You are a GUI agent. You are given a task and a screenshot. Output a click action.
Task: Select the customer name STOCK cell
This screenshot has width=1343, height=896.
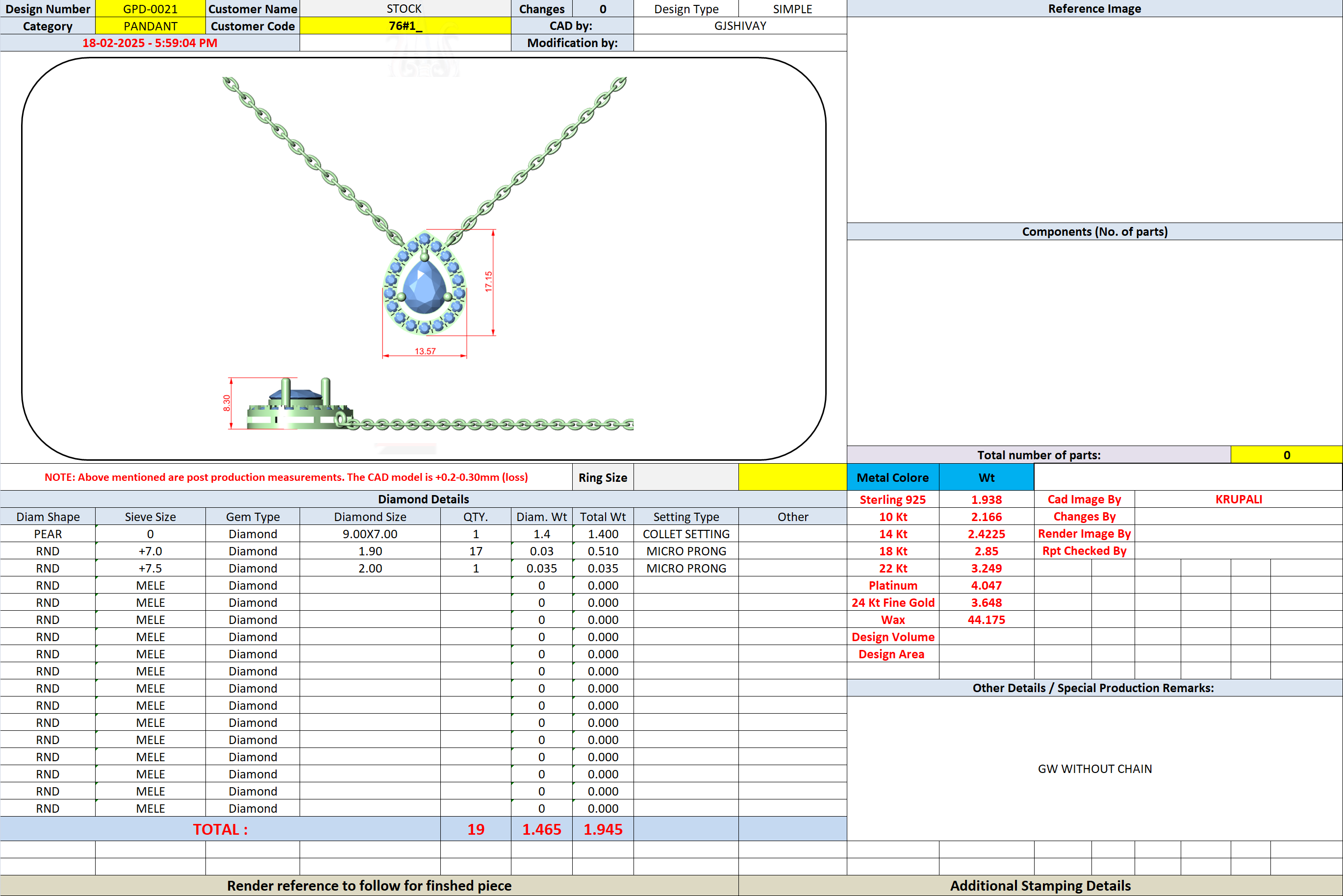(x=405, y=8)
